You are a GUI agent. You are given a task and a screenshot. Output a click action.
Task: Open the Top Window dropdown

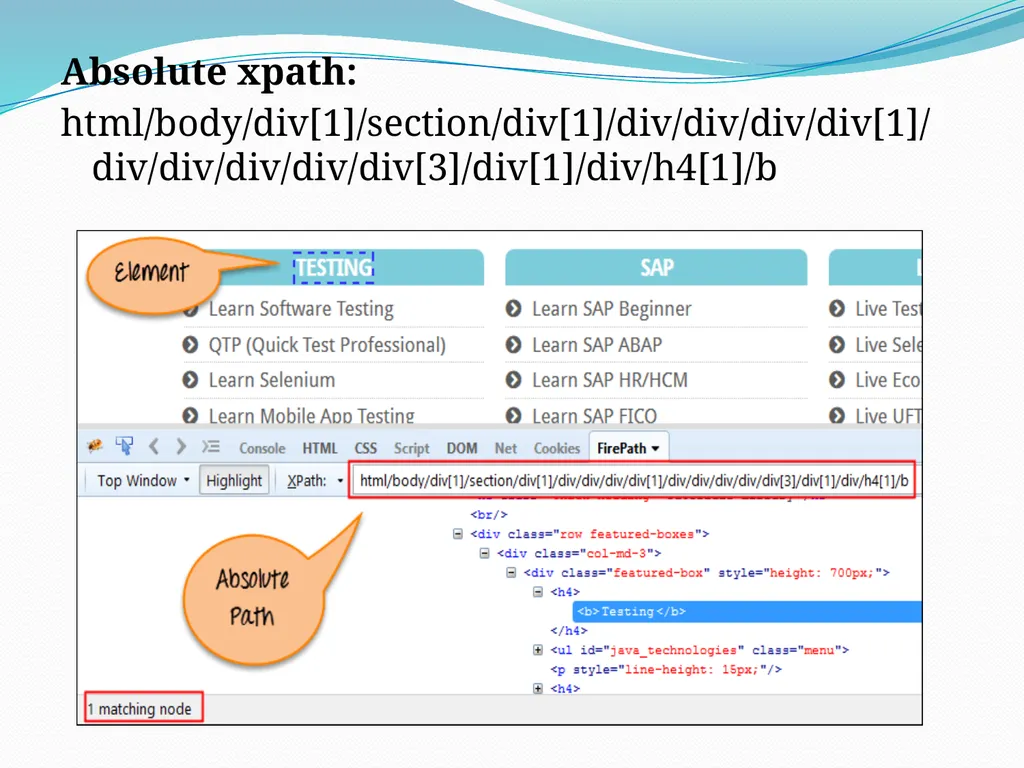pos(144,481)
